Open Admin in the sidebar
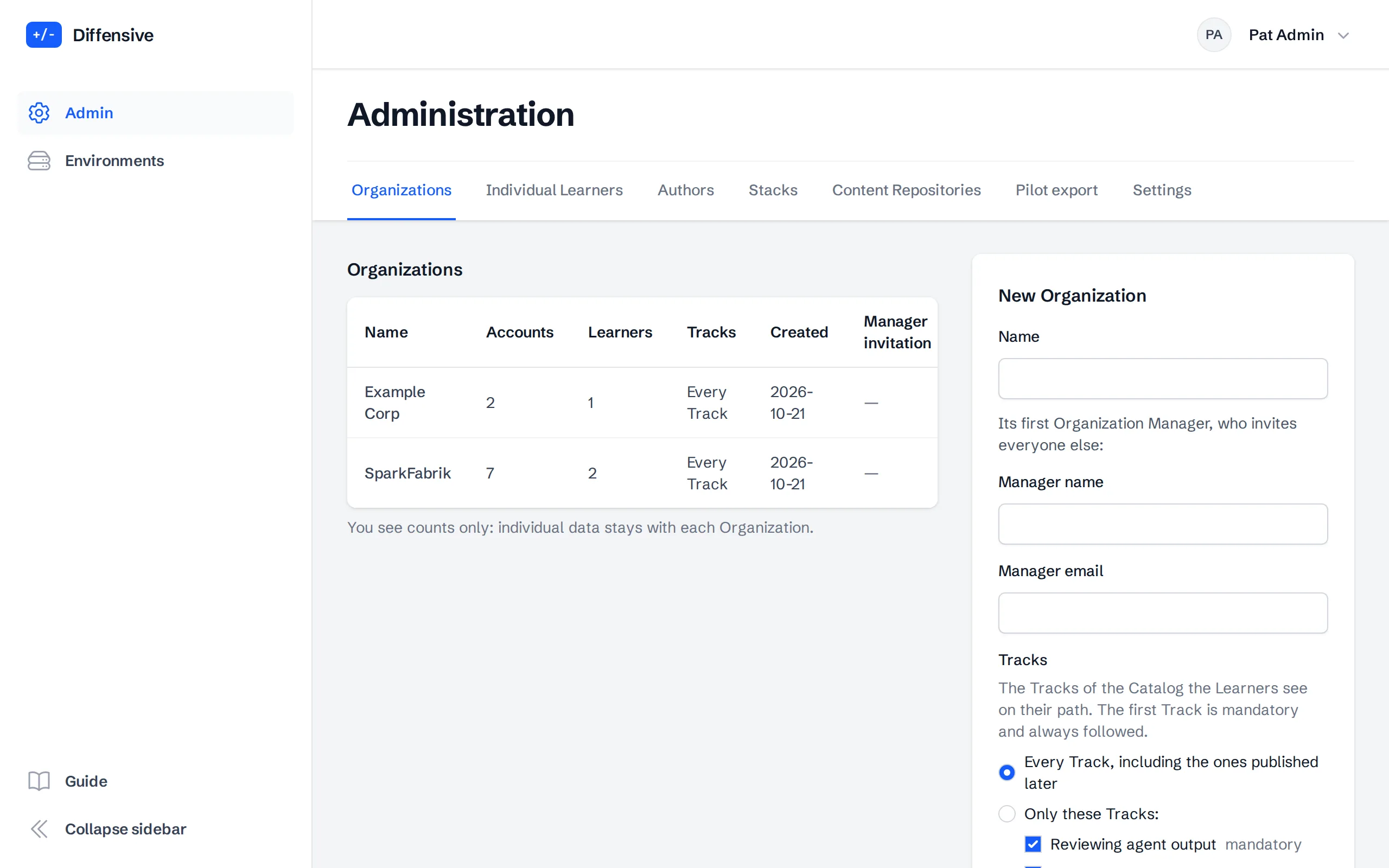 coord(156,113)
